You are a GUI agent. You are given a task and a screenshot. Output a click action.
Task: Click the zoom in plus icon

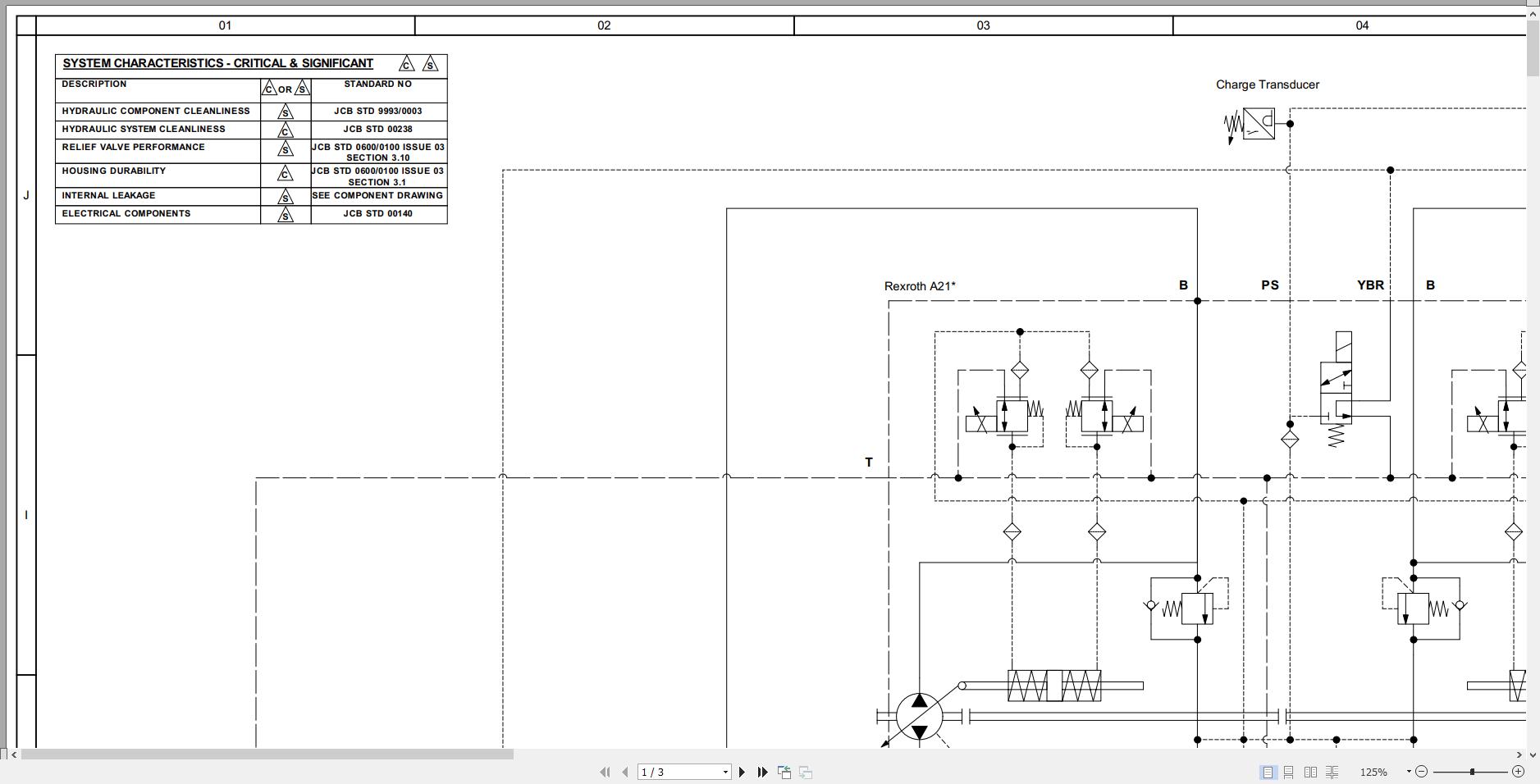click(x=1519, y=772)
